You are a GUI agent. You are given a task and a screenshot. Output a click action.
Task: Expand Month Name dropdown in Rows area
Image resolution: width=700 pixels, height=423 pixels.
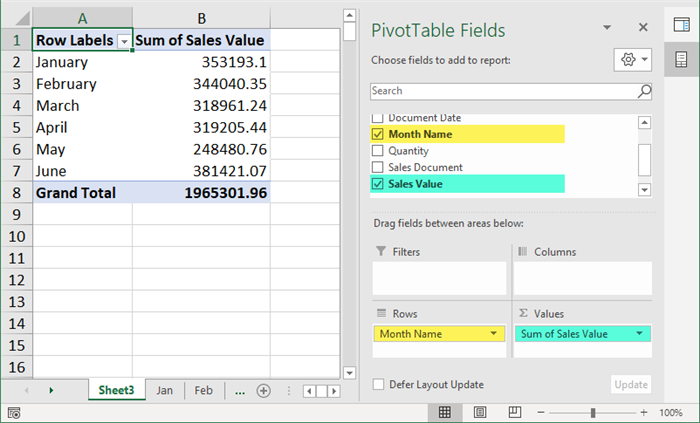click(x=493, y=334)
